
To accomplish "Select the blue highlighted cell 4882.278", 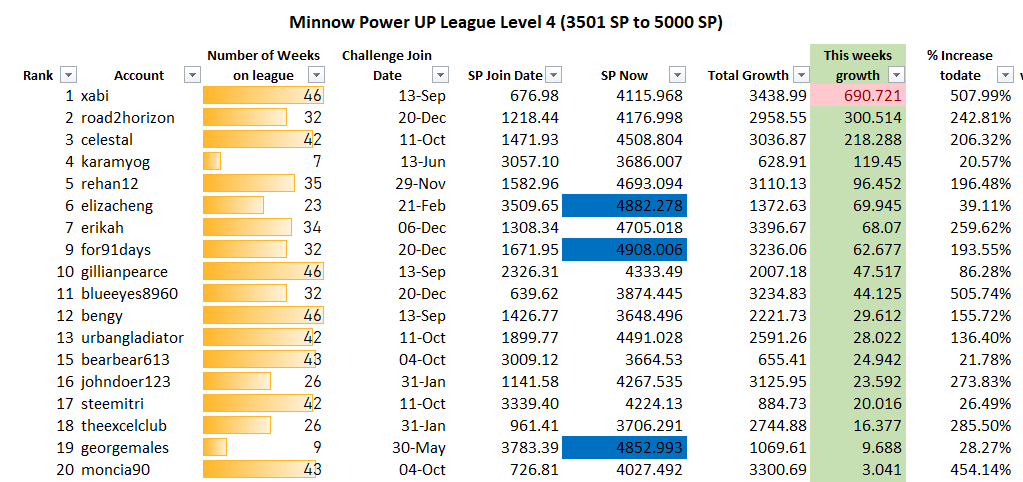I will [624, 206].
